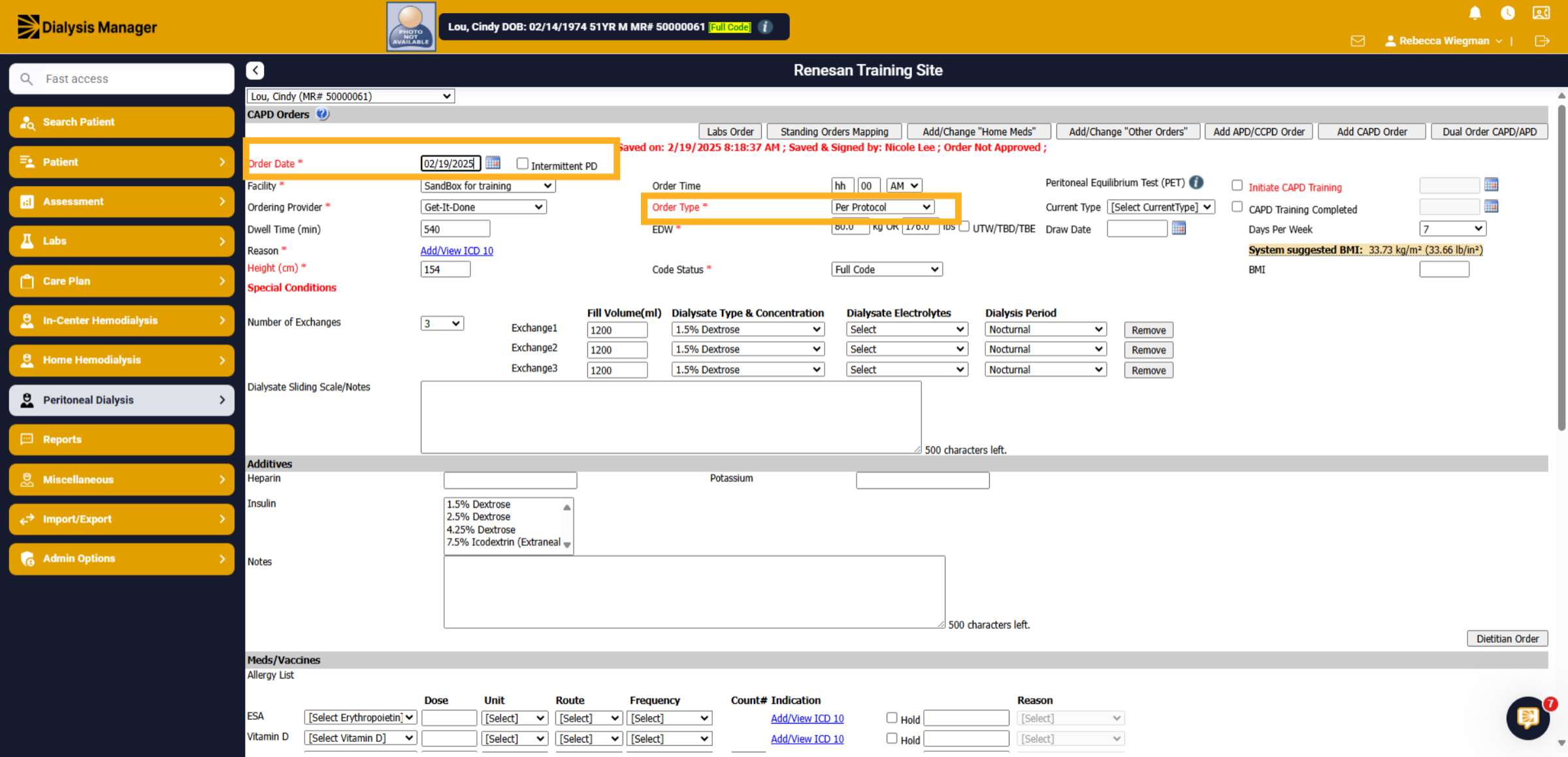This screenshot has height=757, width=1568.
Task: Open the Order Date calendar picker
Action: coord(493,163)
